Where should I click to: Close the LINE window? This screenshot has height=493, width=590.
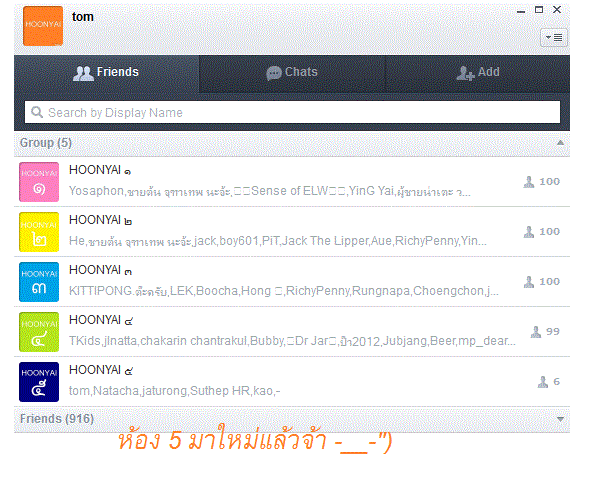557,10
